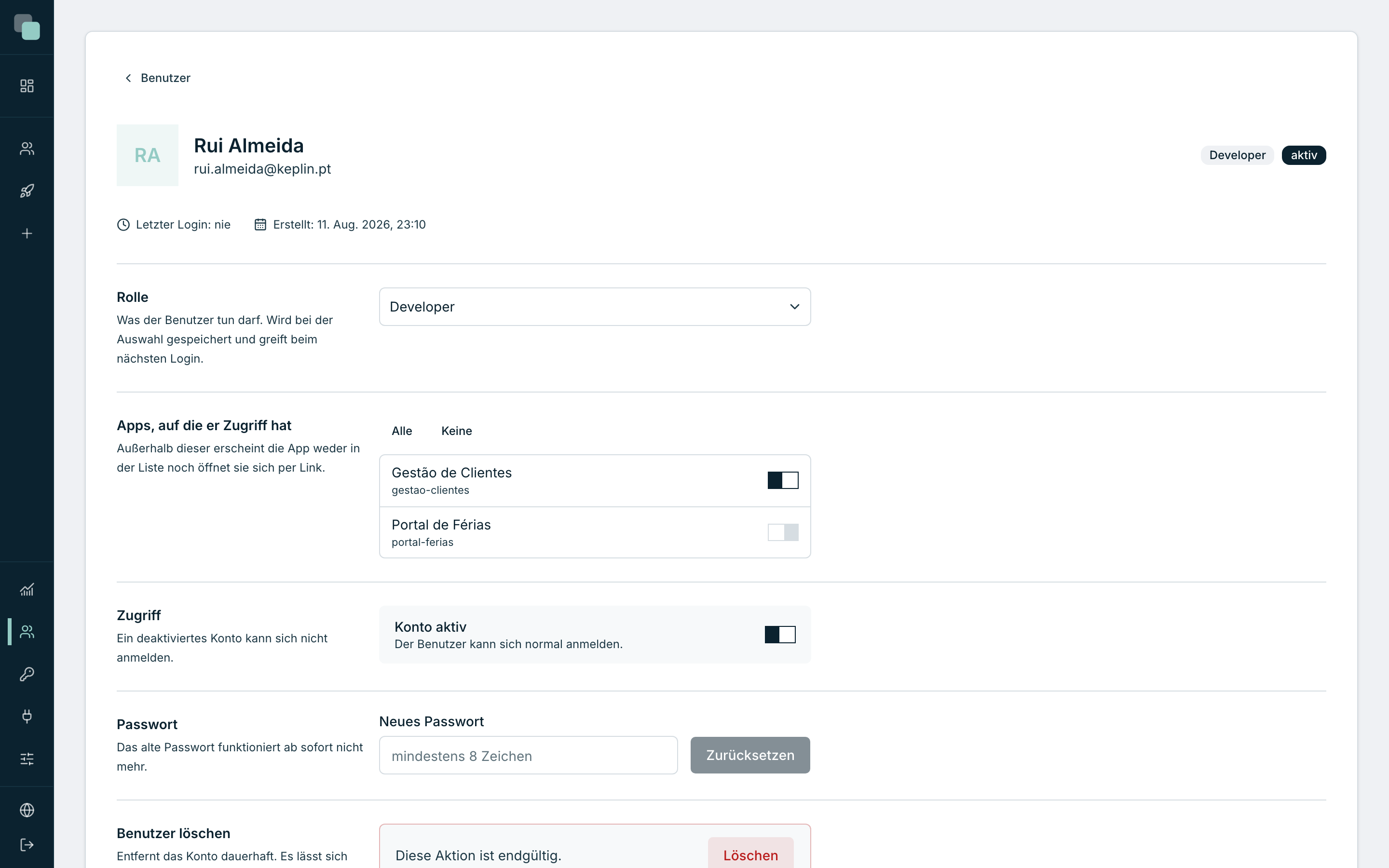
Task: Click the email rui.almeida@keplin.pt
Action: click(262, 169)
